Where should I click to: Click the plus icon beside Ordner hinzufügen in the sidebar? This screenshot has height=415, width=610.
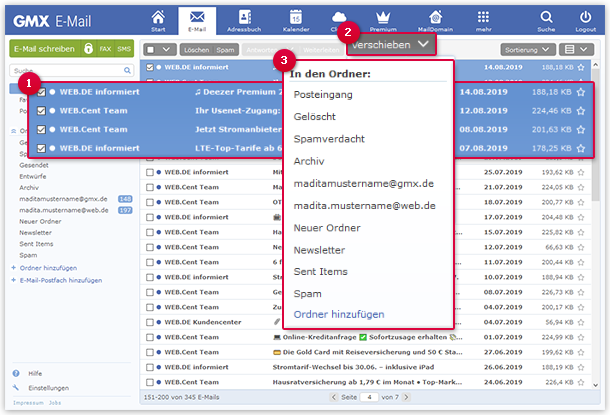point(14,268)
